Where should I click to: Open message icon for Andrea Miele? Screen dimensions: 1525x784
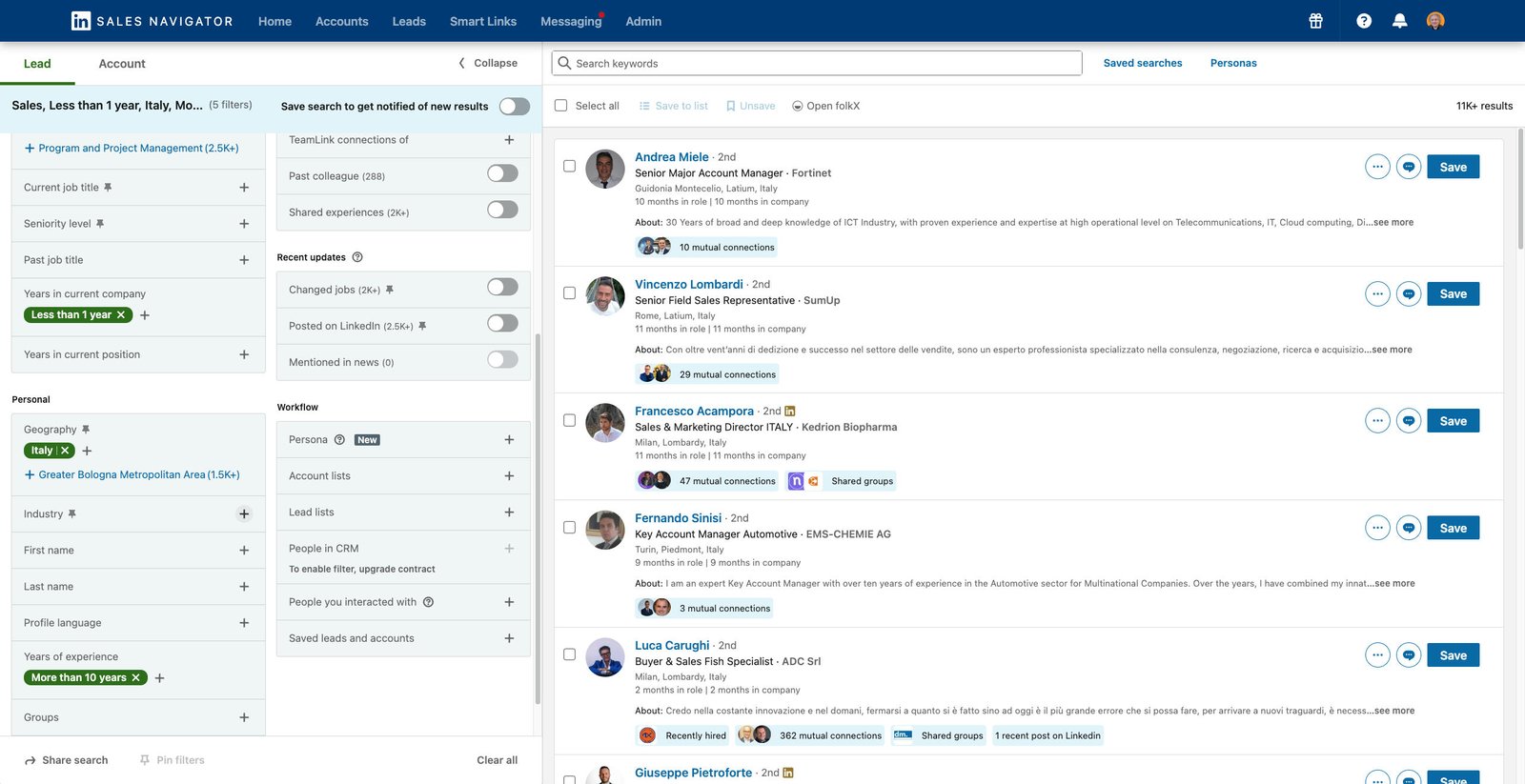tap(1409, 167)
